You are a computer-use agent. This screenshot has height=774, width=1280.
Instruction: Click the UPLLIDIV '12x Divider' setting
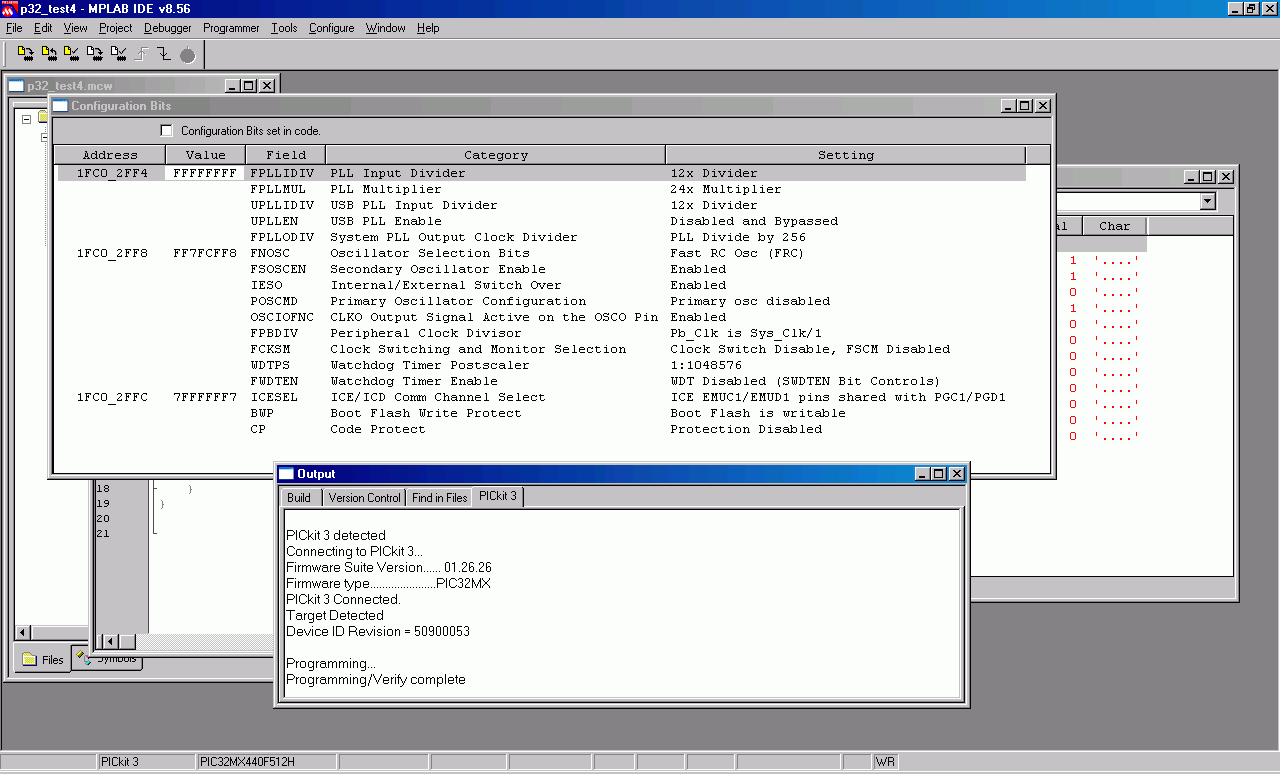tap(714, 205)
